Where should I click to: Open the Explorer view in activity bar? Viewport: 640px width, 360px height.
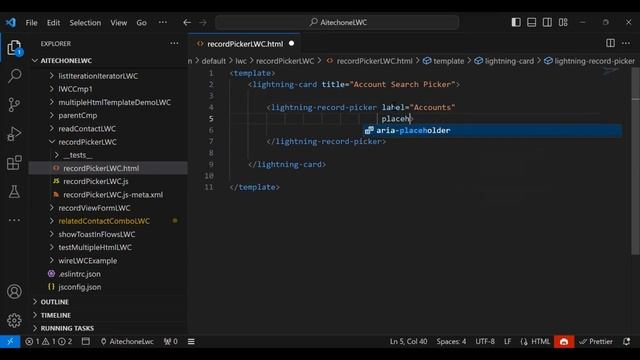[14, 48]
